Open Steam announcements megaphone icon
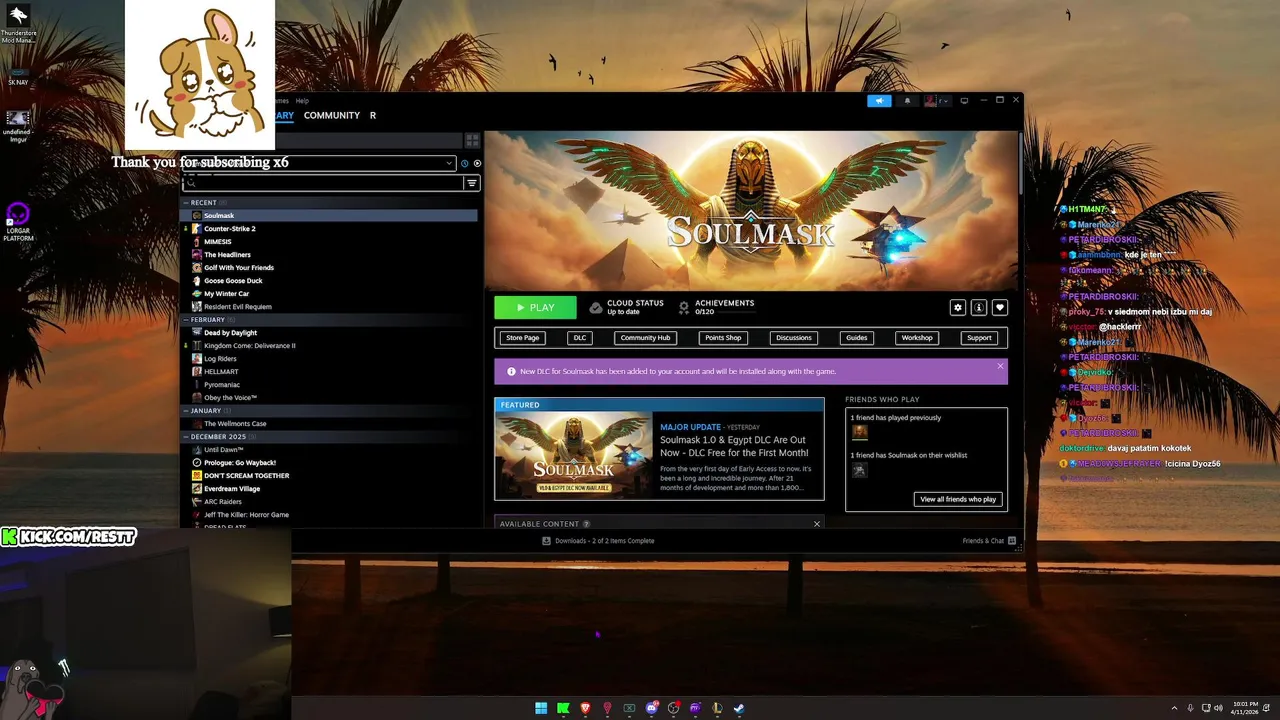This screenshot has height=720, width=1280. click(879, 100)
